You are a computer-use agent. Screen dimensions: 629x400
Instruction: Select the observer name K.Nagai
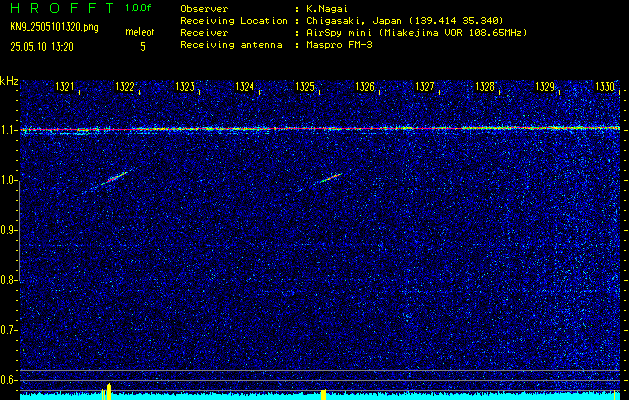pyautogui.click(x=327, y=8)
